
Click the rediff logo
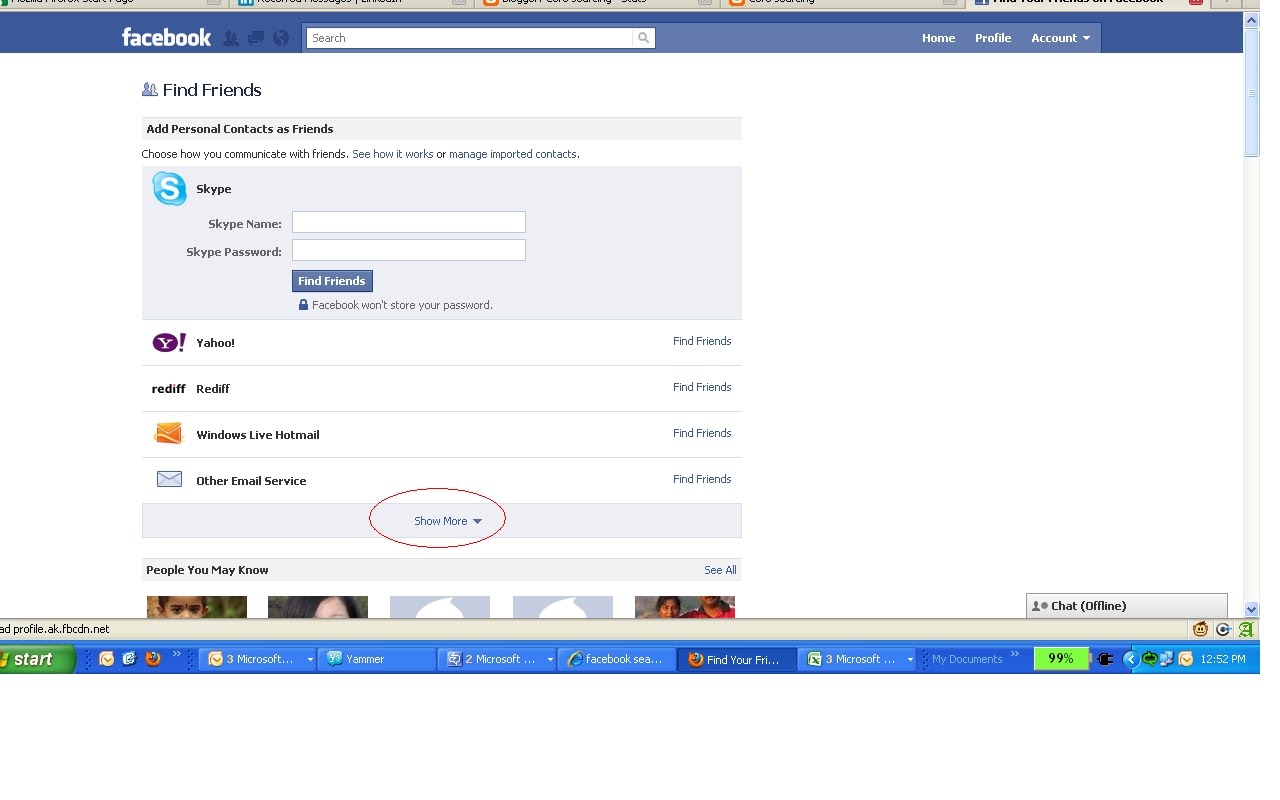pos(168,389)
